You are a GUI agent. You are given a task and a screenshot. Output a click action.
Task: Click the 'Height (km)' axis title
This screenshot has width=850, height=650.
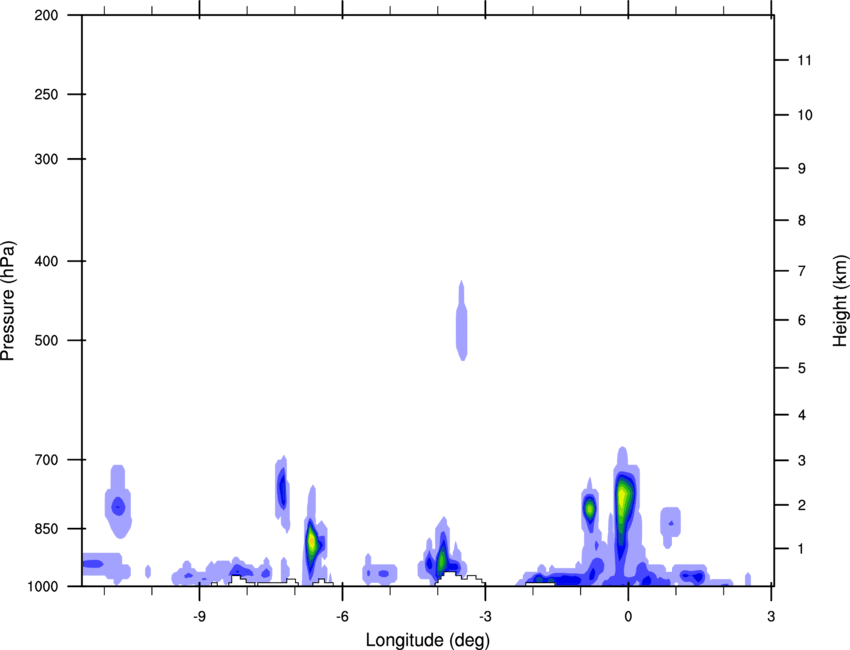point(840,300)
